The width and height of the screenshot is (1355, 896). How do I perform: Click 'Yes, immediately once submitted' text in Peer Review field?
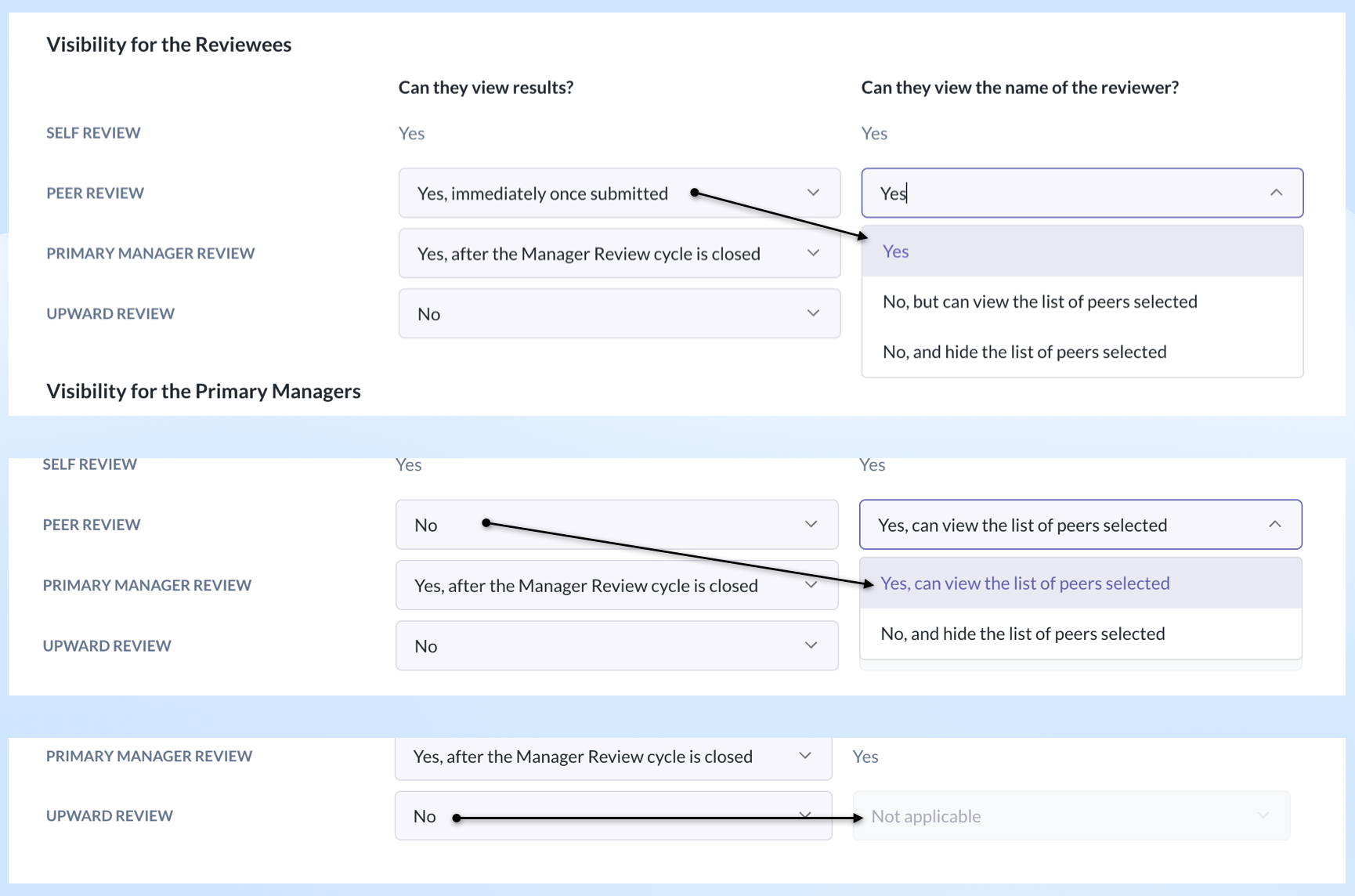542,193
